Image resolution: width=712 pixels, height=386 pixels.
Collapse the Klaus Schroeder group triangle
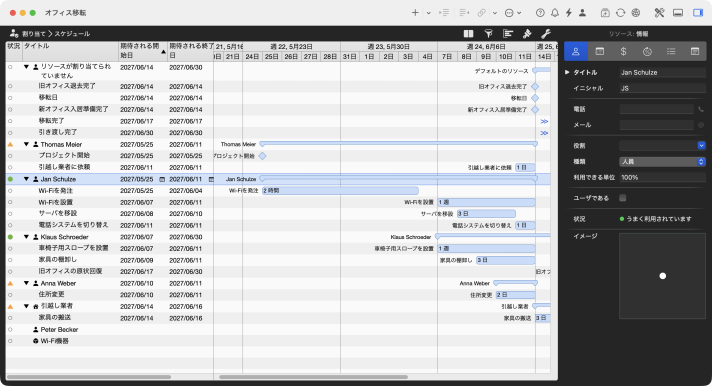pyautogui.click(x=26, y=237)
